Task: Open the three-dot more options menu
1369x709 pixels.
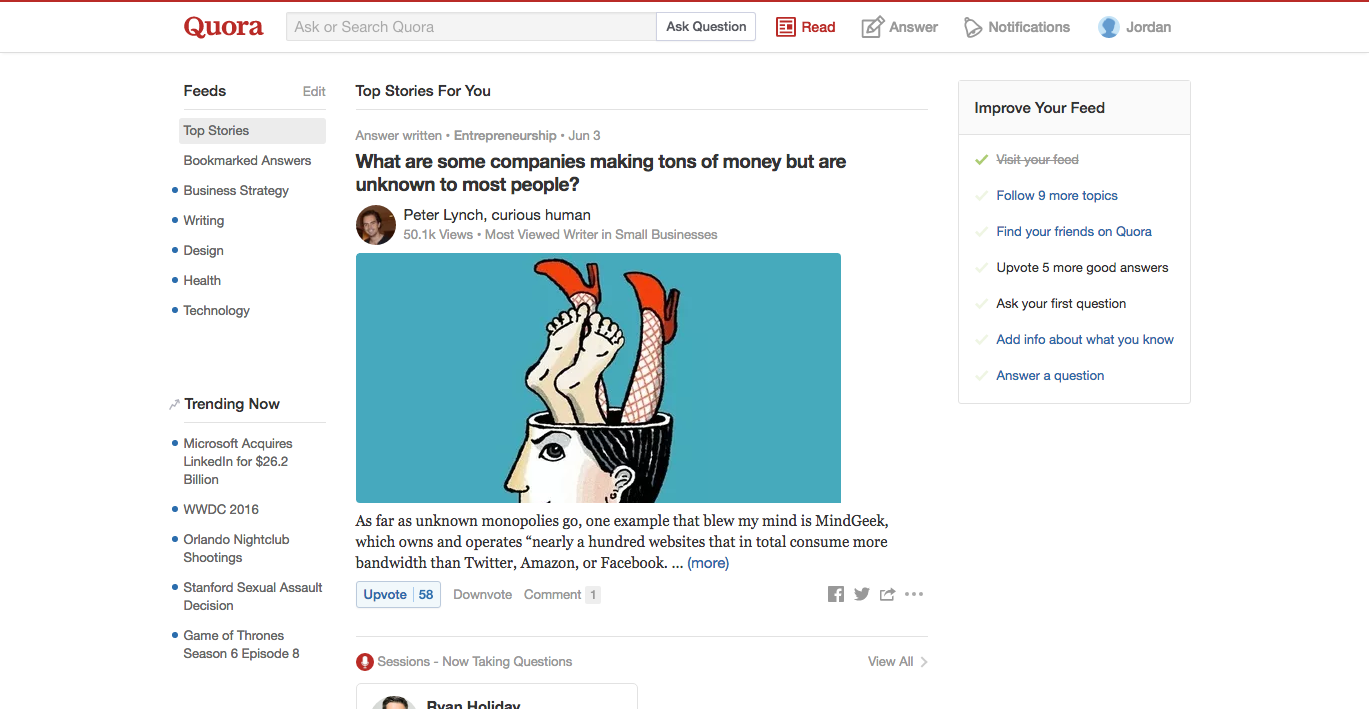Action: coord(914,594)
